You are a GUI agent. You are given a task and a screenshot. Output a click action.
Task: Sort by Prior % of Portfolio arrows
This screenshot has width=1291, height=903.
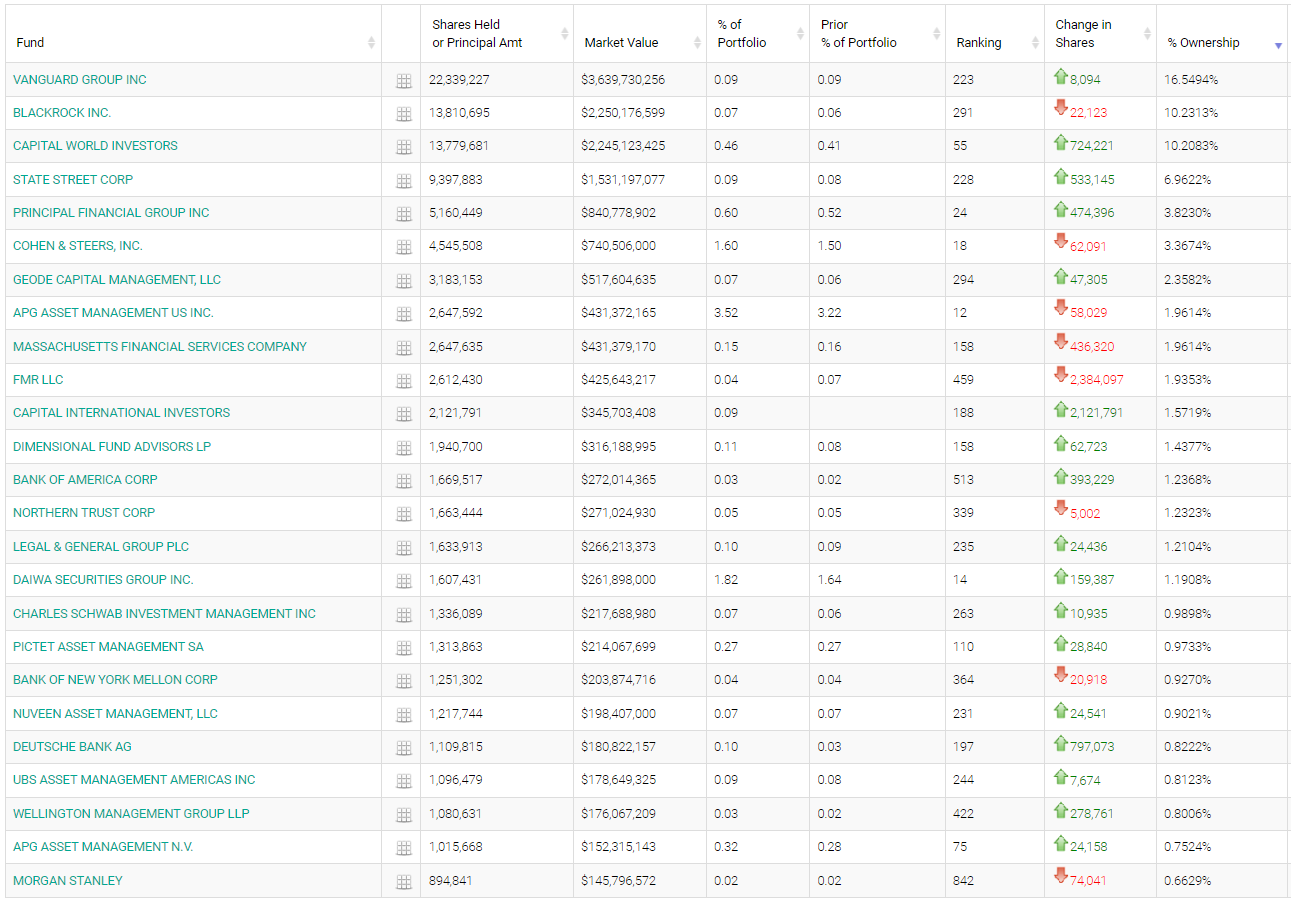coord(936,34)
